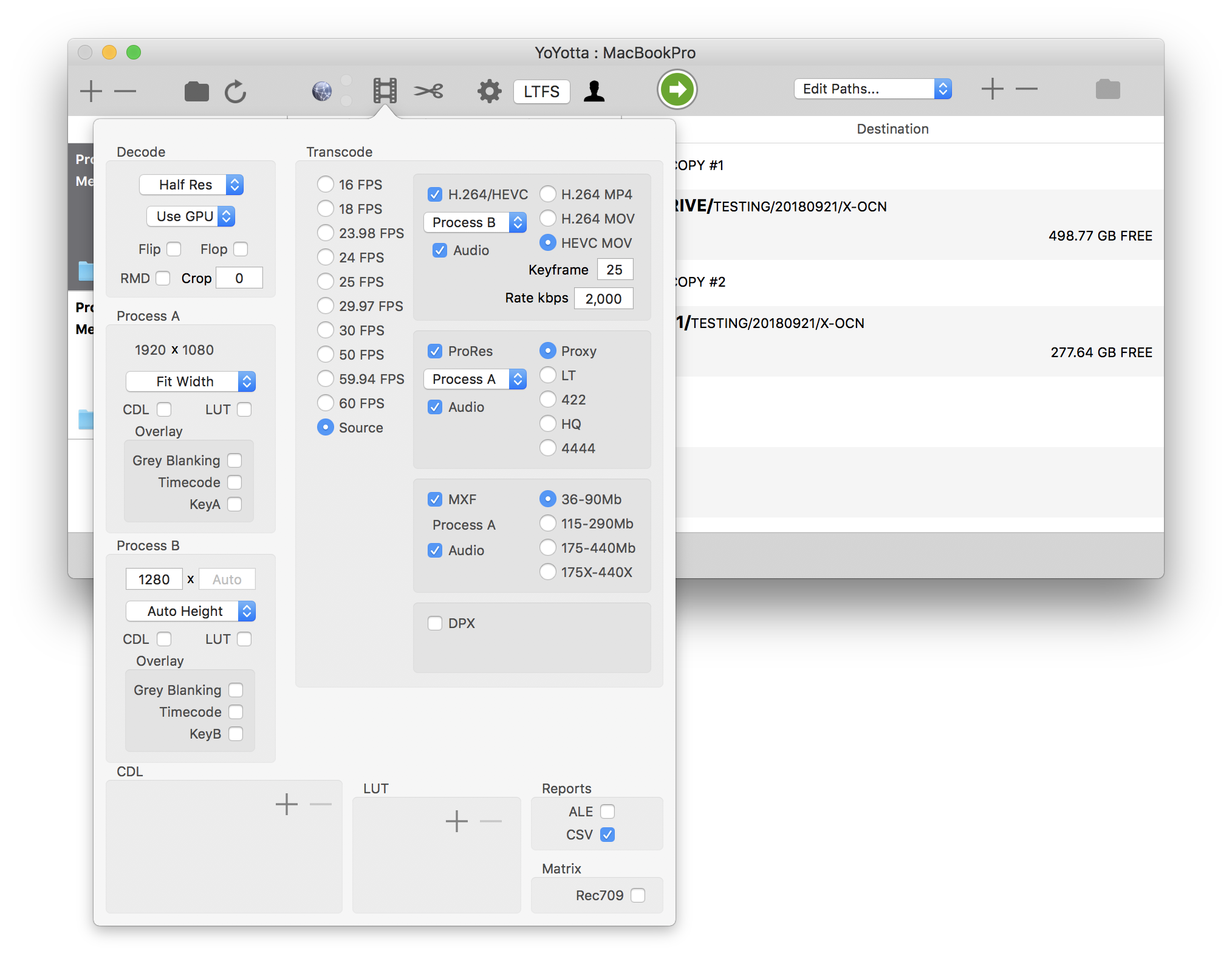Uncheck the CSV report checkbox
1232x967 pixels.
coord(607,835)
